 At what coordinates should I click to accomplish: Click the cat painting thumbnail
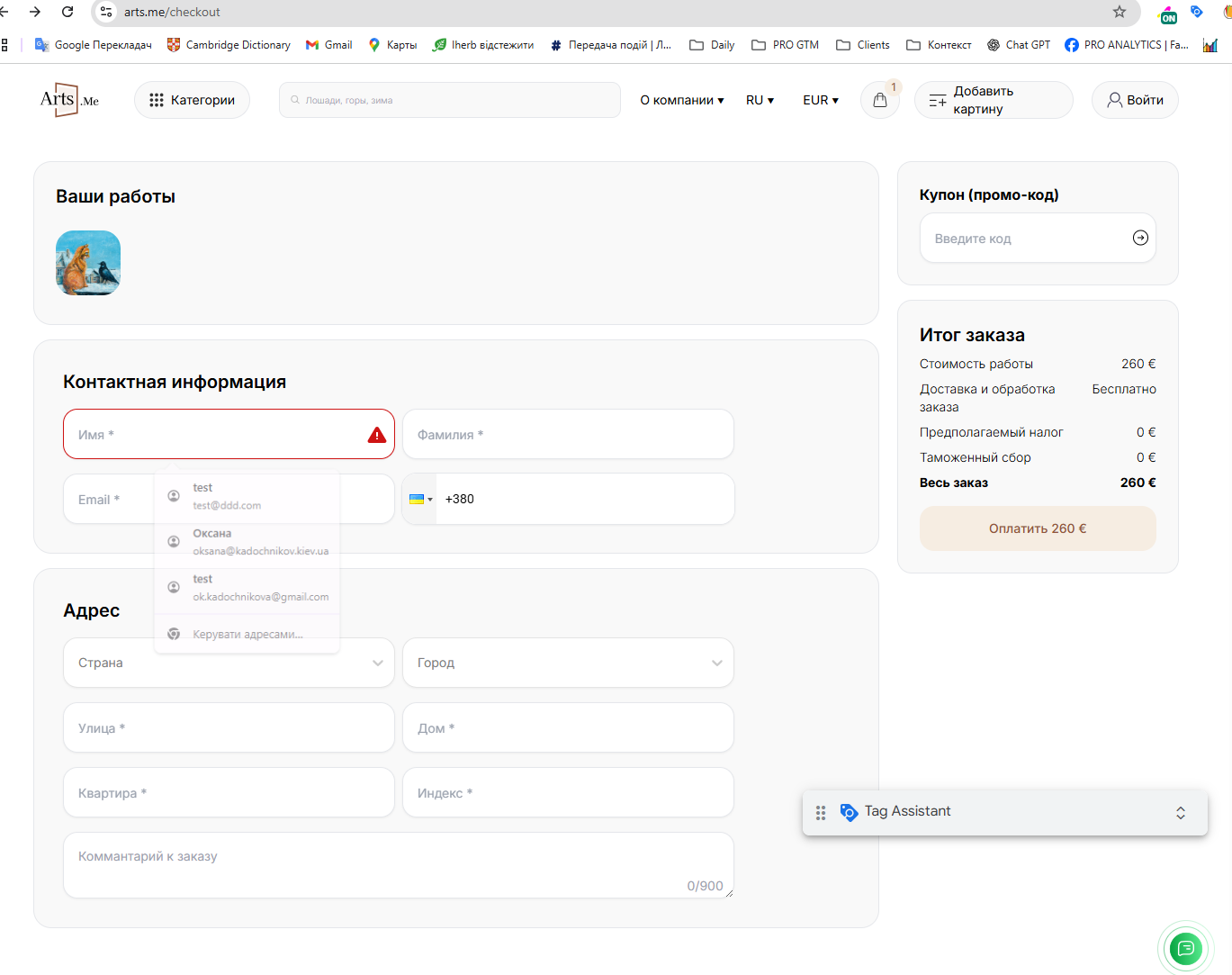(88, 263)
